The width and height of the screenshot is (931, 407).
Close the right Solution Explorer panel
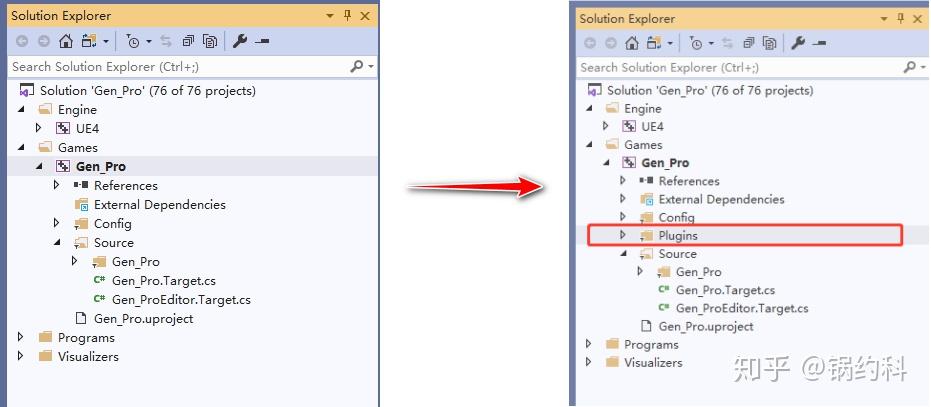pyautogui.click(x=918, y=18)
